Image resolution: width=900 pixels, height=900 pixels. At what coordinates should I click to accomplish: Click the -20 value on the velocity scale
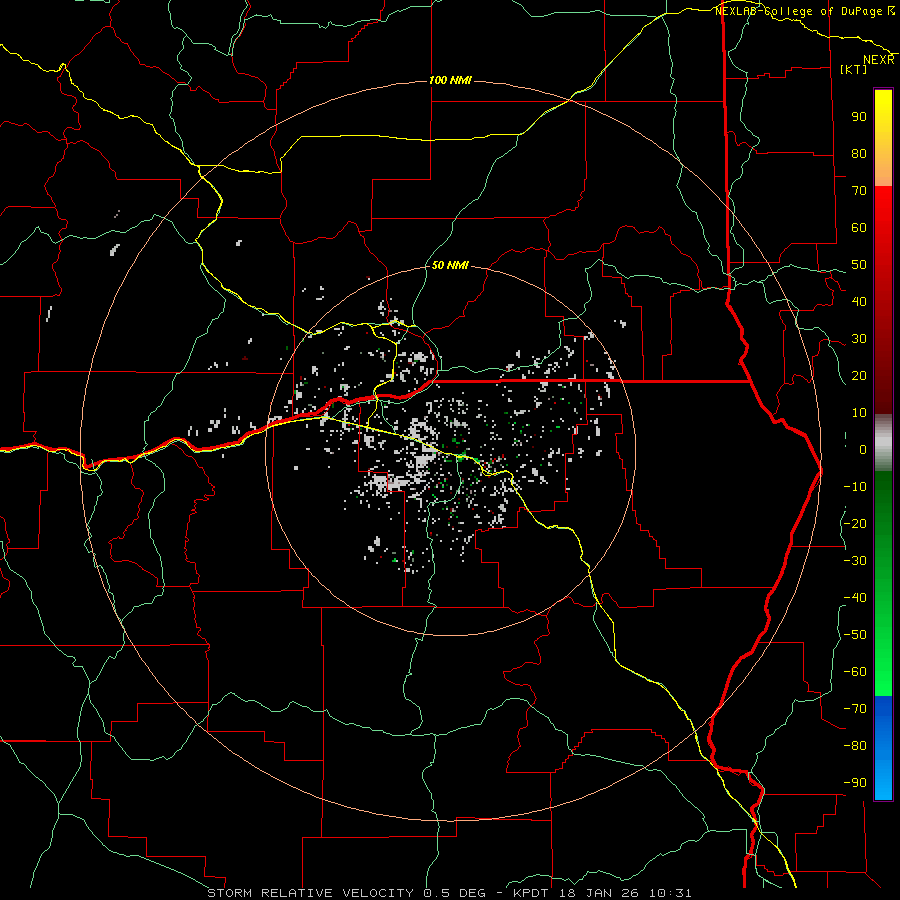[x=855, y=523]
